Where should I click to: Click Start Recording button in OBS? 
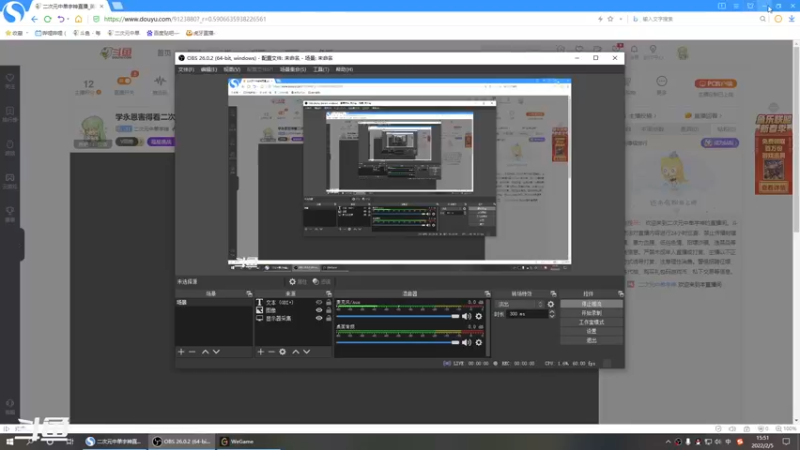(x=591, y=313)
